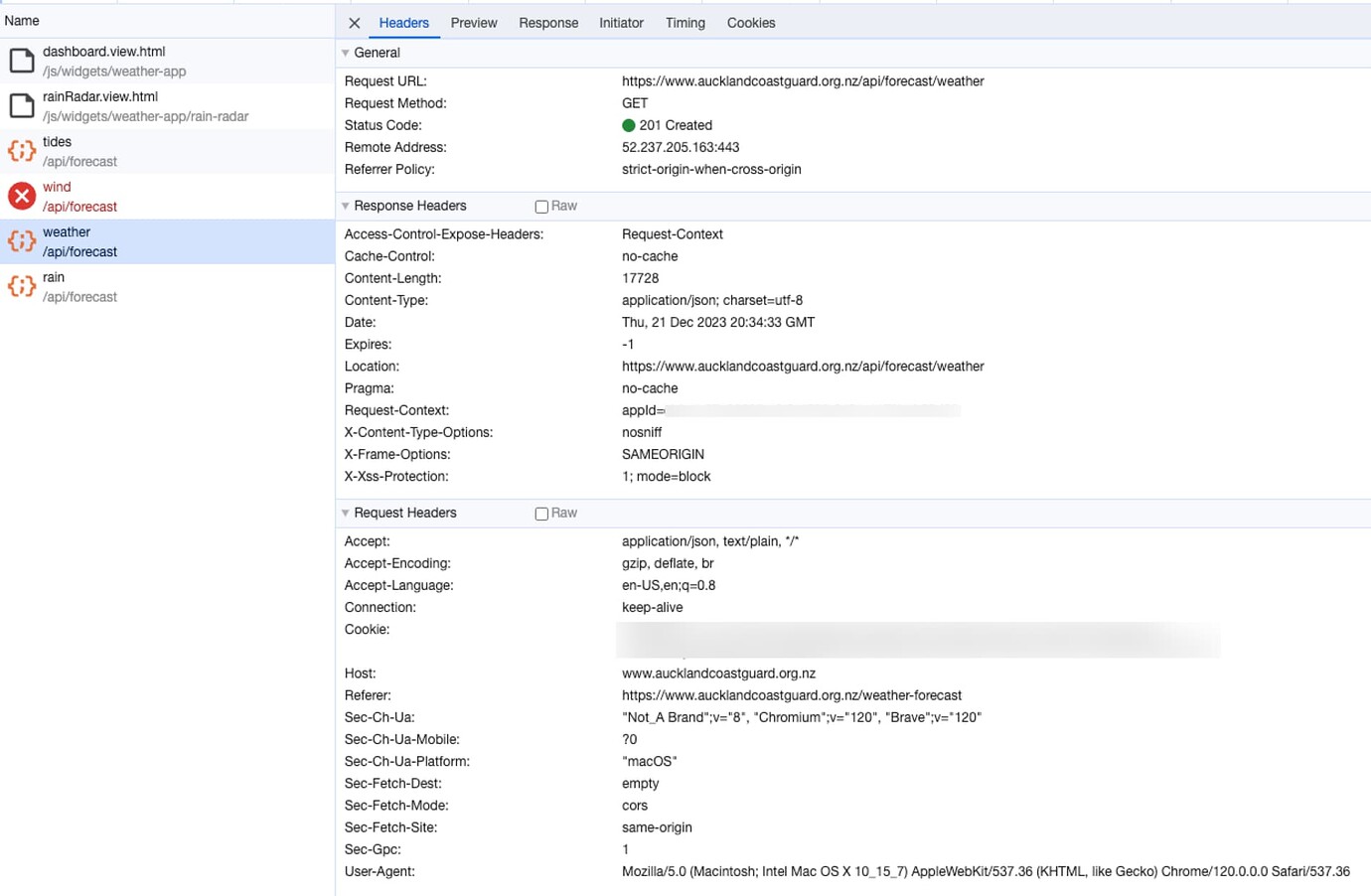Switch to the Preview tab
This screenshot has height=896, width=1371.
pyautogui.click(x=474, y=23)
